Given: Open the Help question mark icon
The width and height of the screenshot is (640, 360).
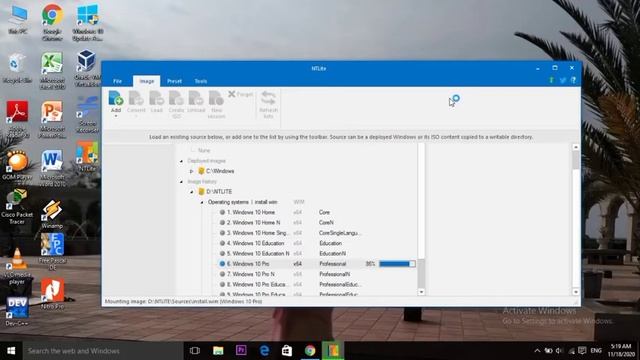Looking at the screenshot, I should pyautogui.click(x=573, y=80).
